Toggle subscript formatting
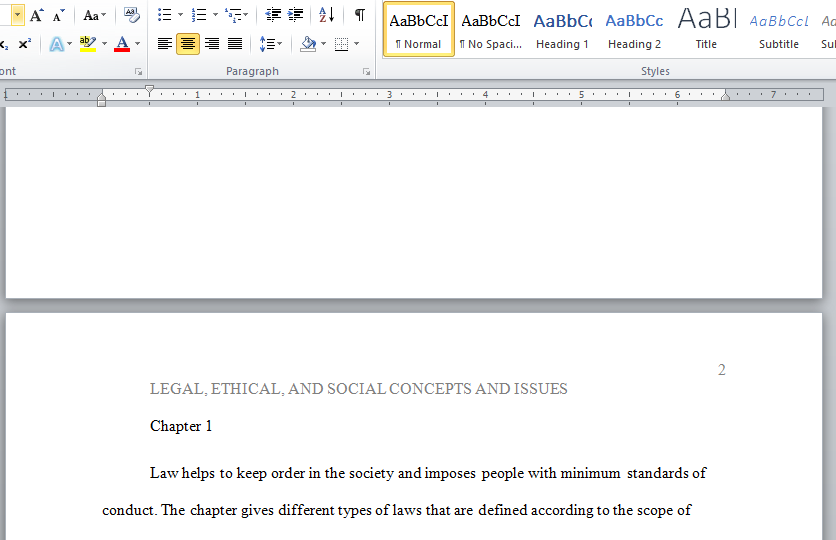This screenshot has width=836, height=540. (x=4, y=44)
